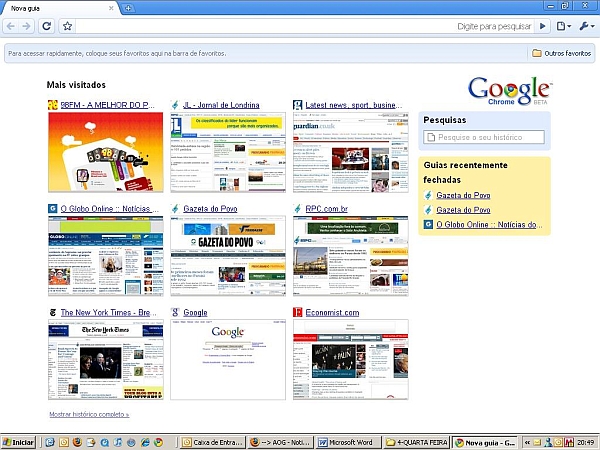The height and width of the screenshot is (450, 600).
Task: Click the forward navigation arrow
Action: coord(28,26)
